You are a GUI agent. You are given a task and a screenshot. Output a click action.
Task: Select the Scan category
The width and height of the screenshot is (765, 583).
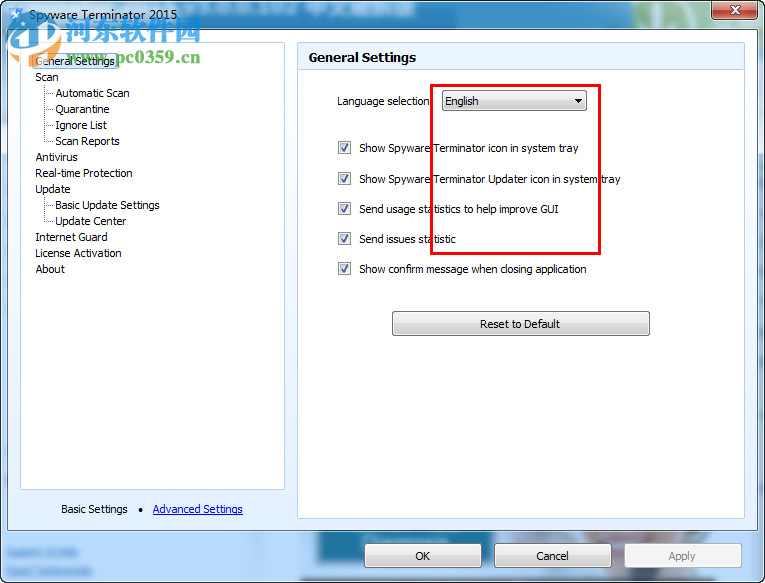pos(47,77)
